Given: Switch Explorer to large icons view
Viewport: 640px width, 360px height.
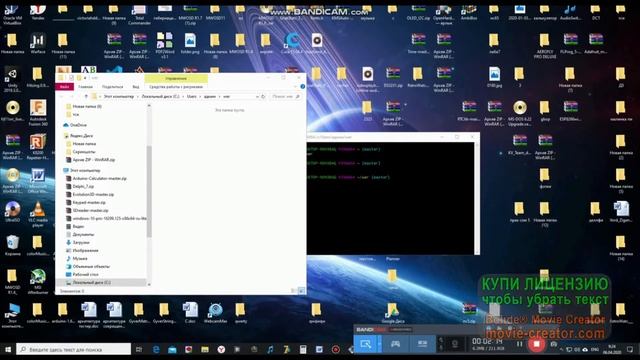Looking at the screenshot, I should [x=301, y=291].
